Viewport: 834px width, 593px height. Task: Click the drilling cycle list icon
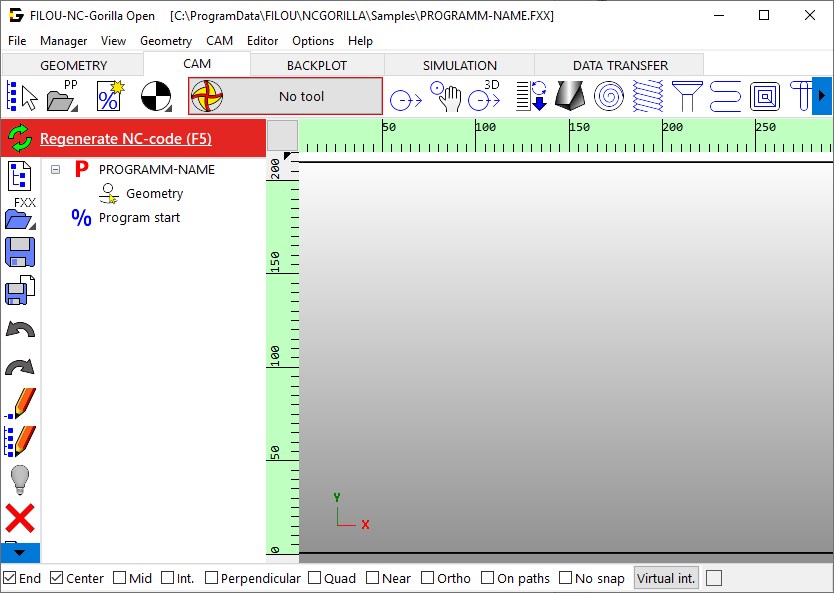click(532, 96)
